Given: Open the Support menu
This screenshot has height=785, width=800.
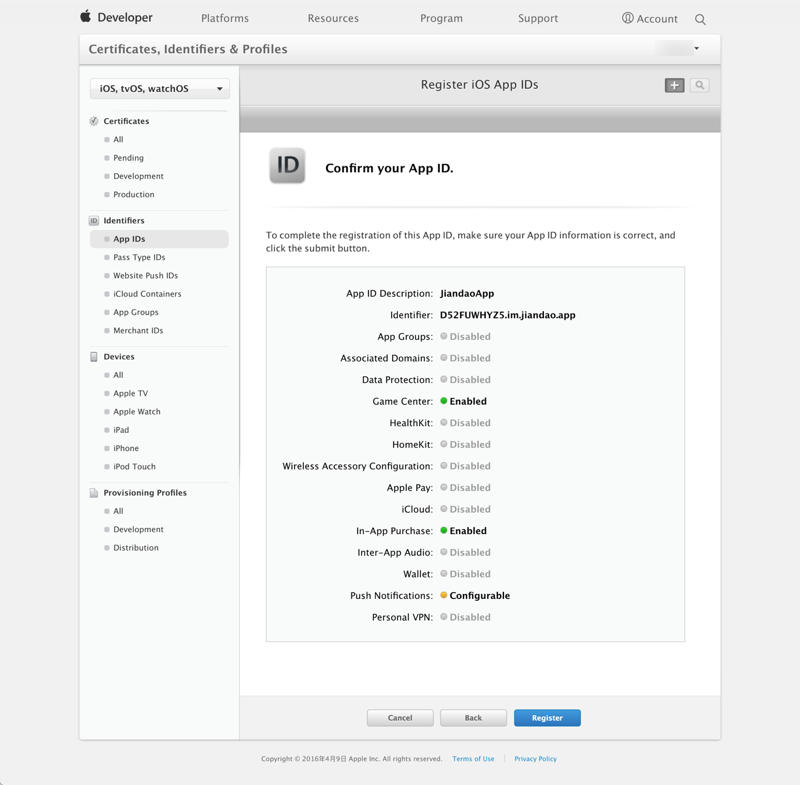Looking at the screenshot, I should click(x=538, y=18).
